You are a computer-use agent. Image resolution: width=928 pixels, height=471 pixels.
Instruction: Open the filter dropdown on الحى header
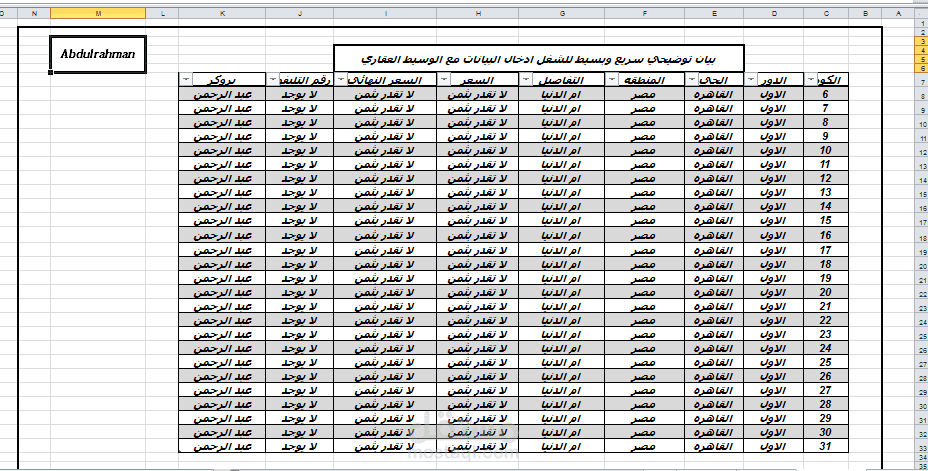pyautogui.click(x=693, y=79)
